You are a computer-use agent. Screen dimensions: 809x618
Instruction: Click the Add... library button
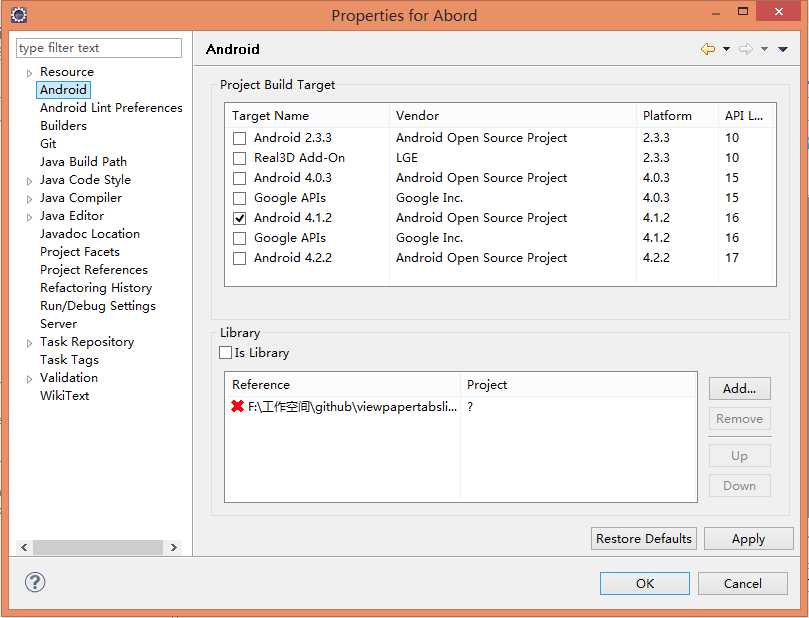tap(739, 388)
